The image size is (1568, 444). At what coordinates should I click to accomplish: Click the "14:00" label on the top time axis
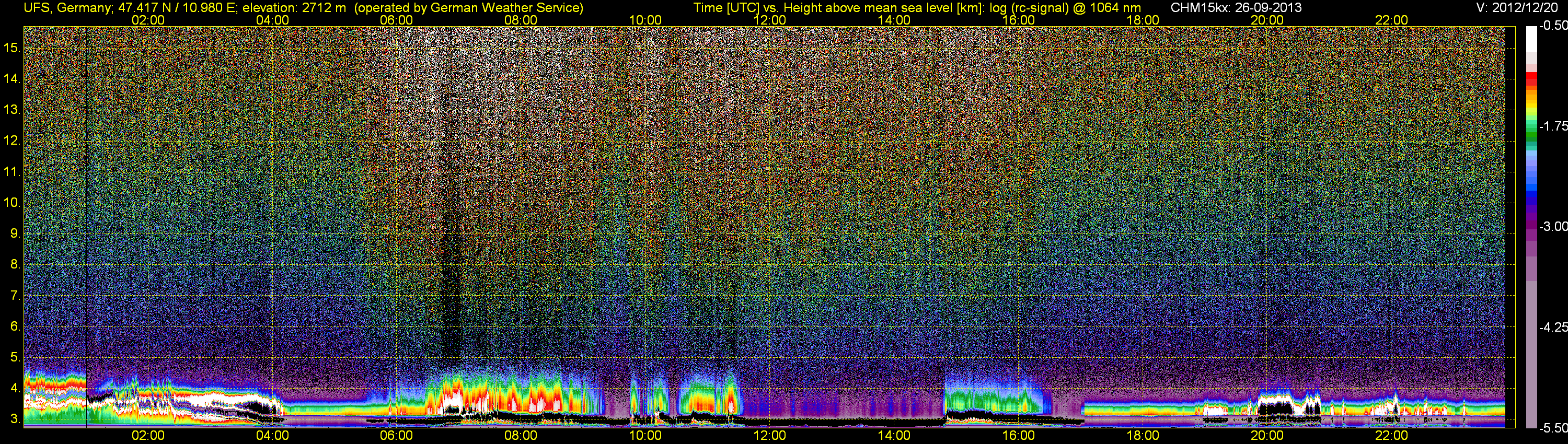[894, 20]
